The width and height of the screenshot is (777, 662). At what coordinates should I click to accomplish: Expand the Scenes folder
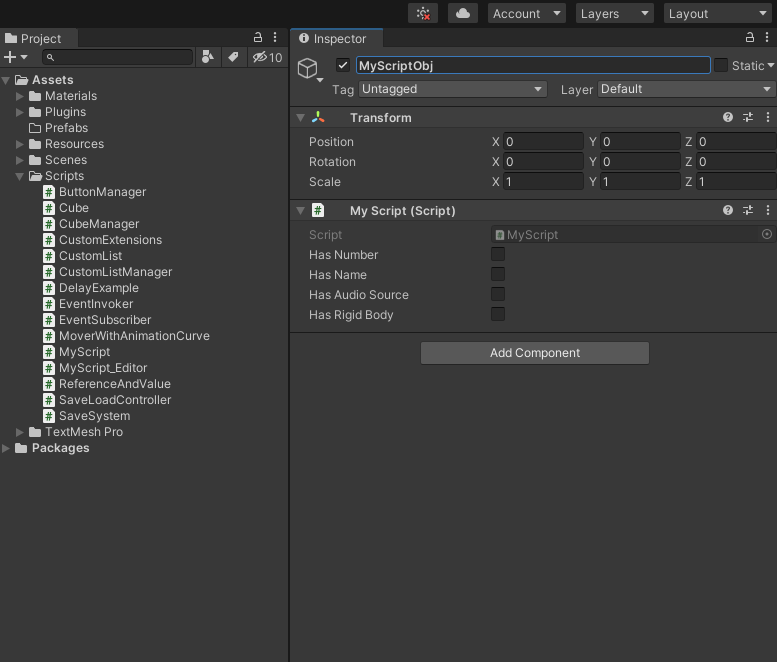click(20, 160)
